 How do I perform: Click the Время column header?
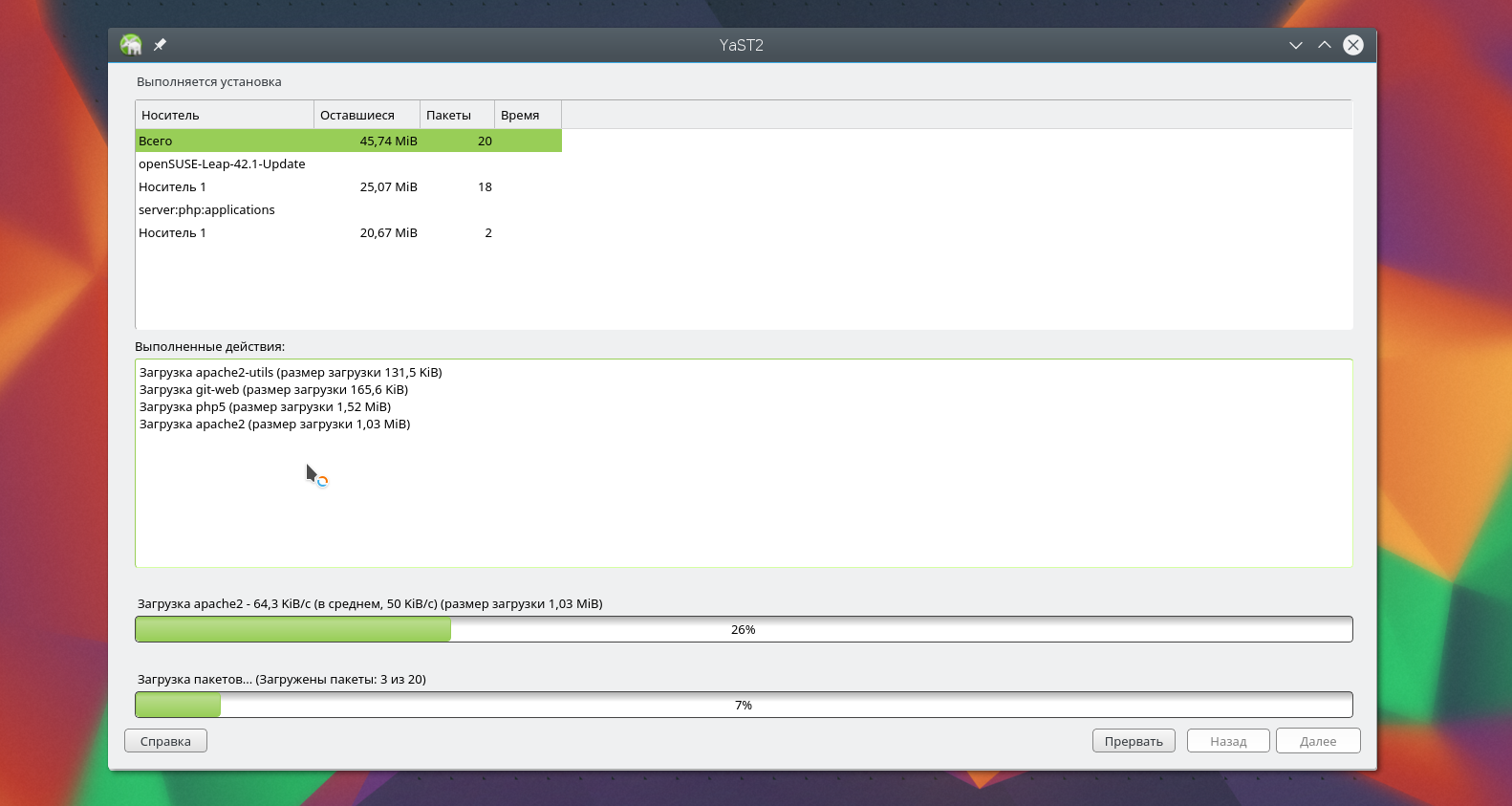(527, 115)
